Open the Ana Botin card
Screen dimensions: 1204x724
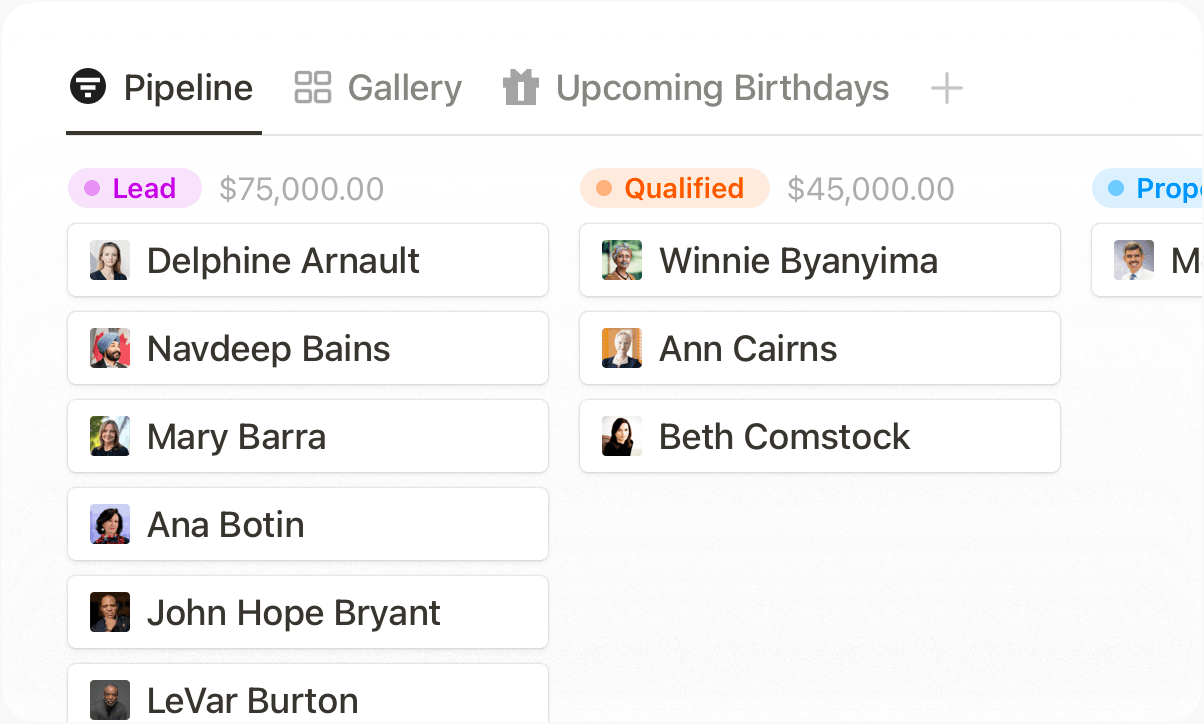308,525
